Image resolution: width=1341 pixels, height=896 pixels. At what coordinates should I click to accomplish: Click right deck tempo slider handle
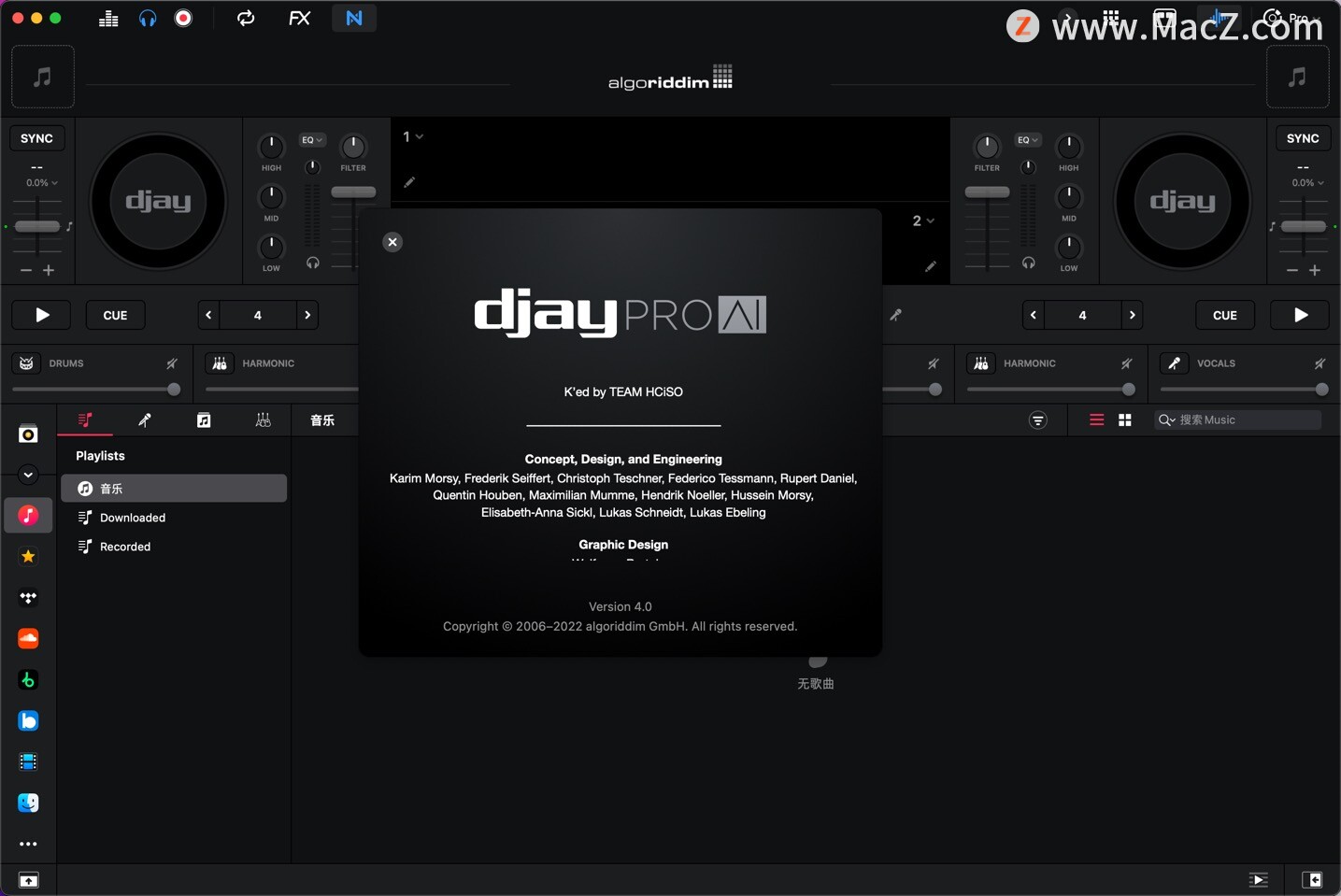click(1304, 226)
